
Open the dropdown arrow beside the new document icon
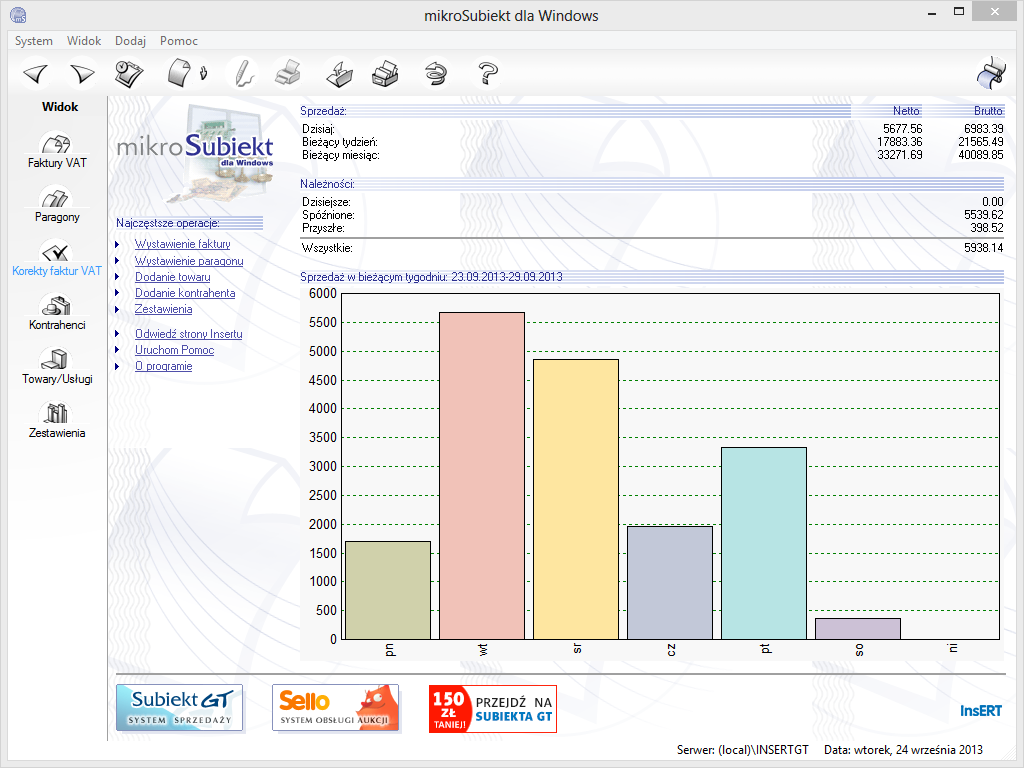203,73
